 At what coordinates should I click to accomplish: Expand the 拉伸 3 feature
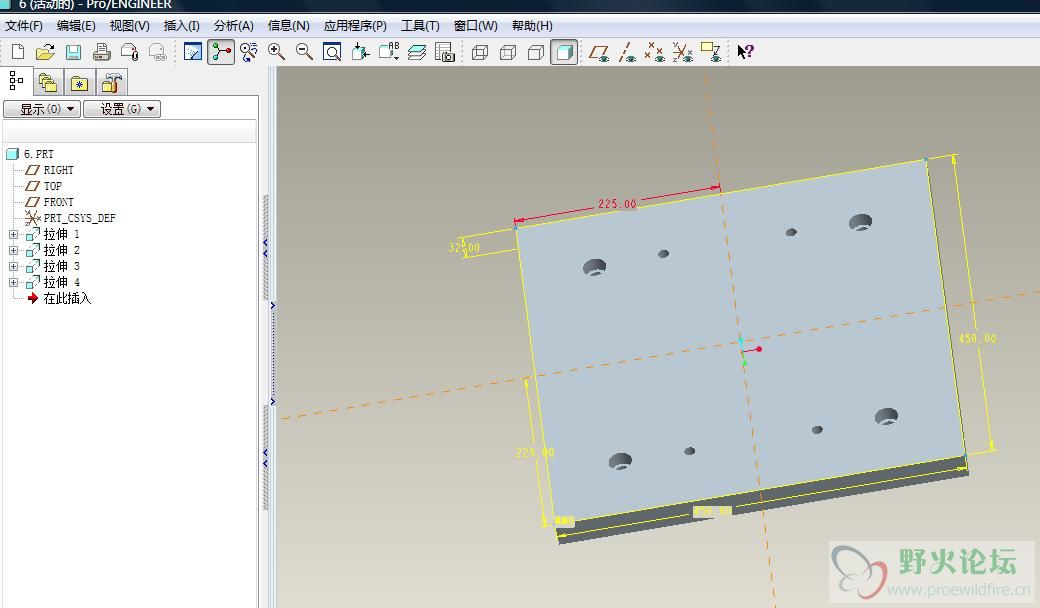point(13,266)
